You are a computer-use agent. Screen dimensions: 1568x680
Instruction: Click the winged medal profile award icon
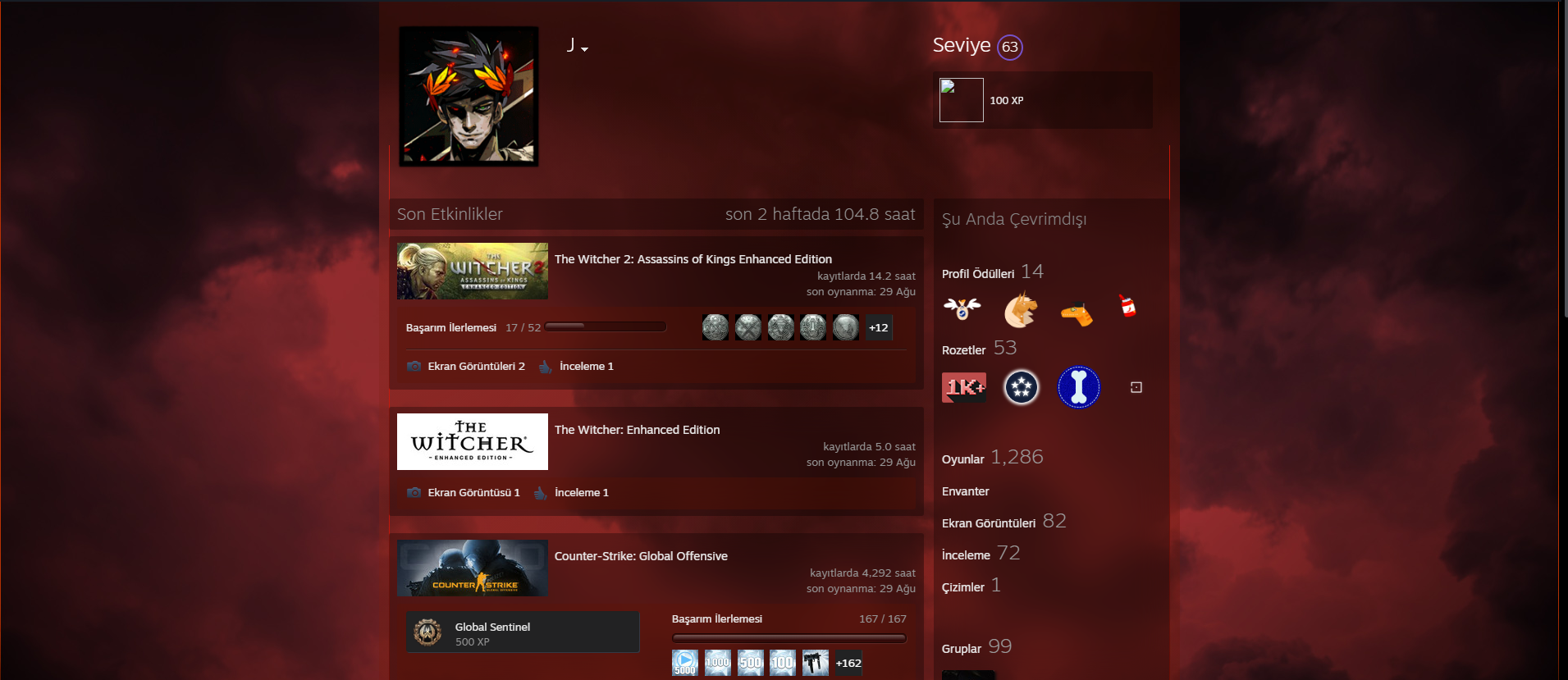[962, 308]
